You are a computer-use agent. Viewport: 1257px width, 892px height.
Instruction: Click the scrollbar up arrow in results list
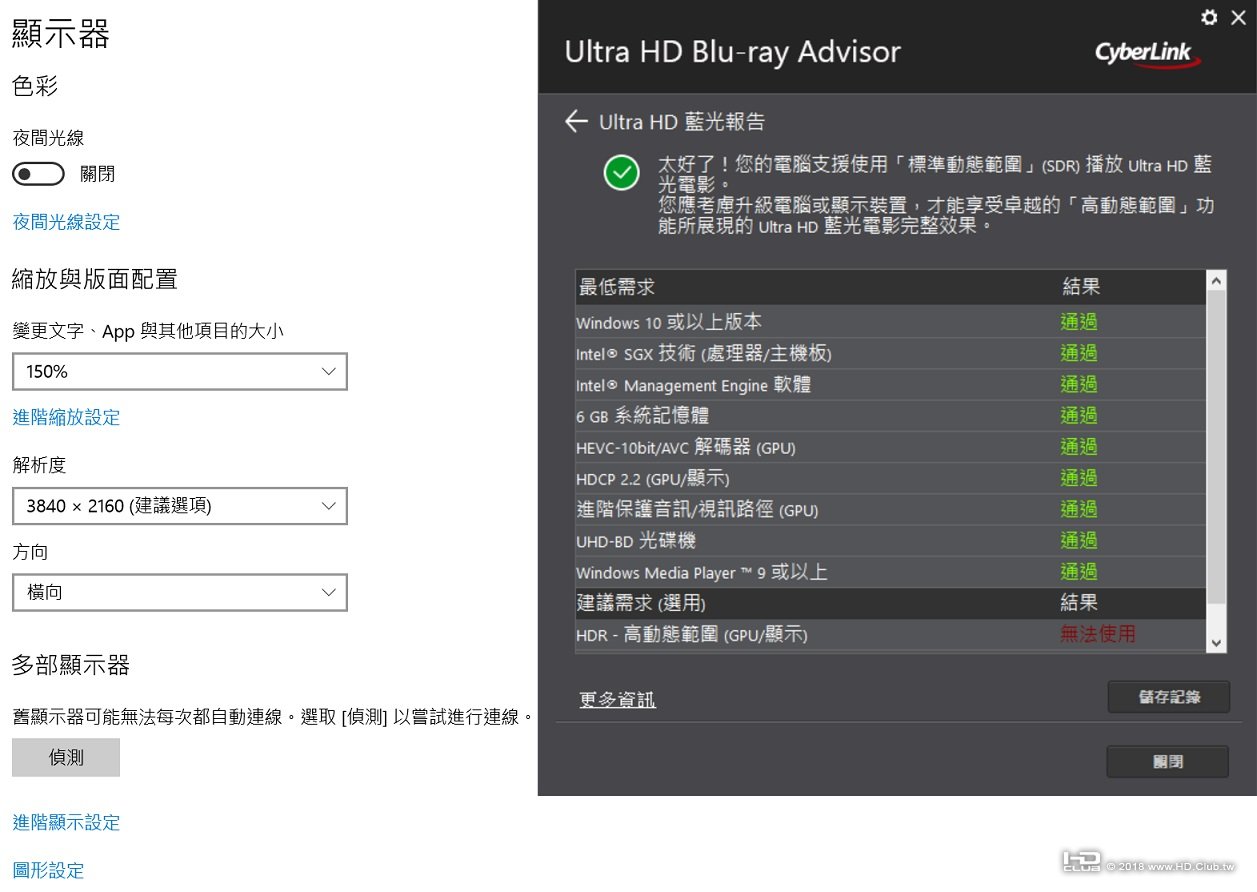tap(1216, 282)
